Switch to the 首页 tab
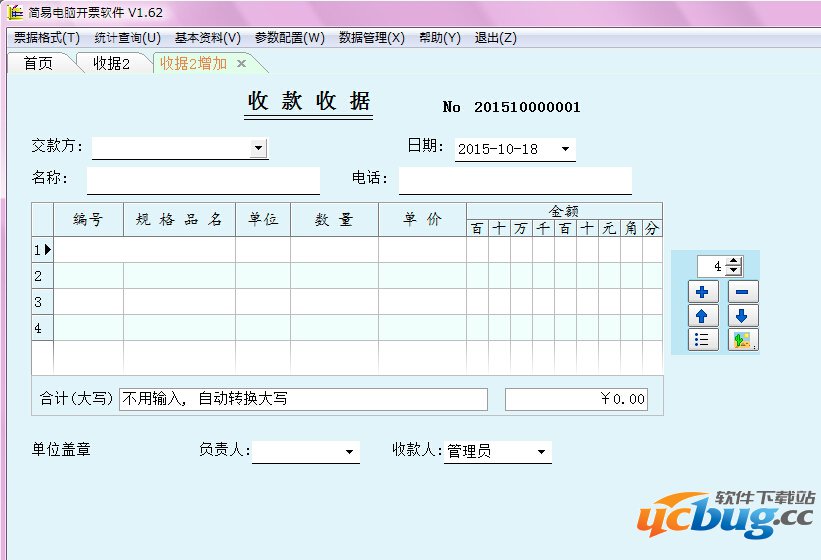Viewport: 821px width, 560px height. pos(39,63)
